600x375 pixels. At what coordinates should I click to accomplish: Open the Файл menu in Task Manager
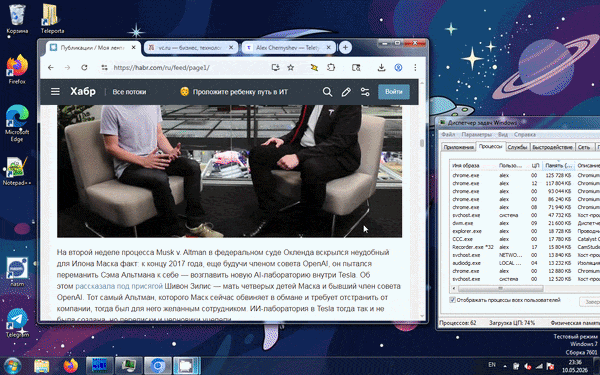[448, 134]
